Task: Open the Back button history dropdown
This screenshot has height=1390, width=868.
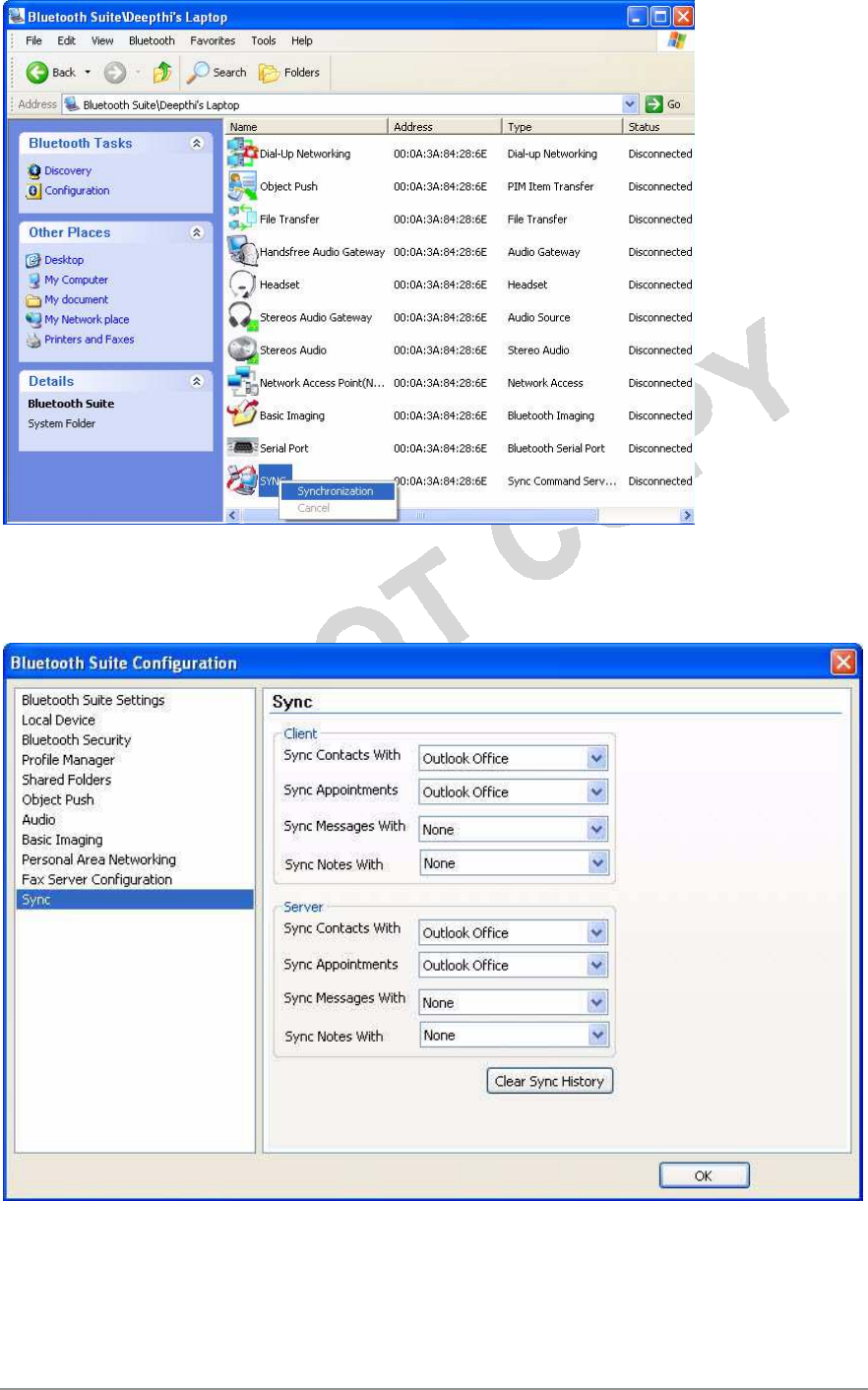Action: [x=88, y=72]
